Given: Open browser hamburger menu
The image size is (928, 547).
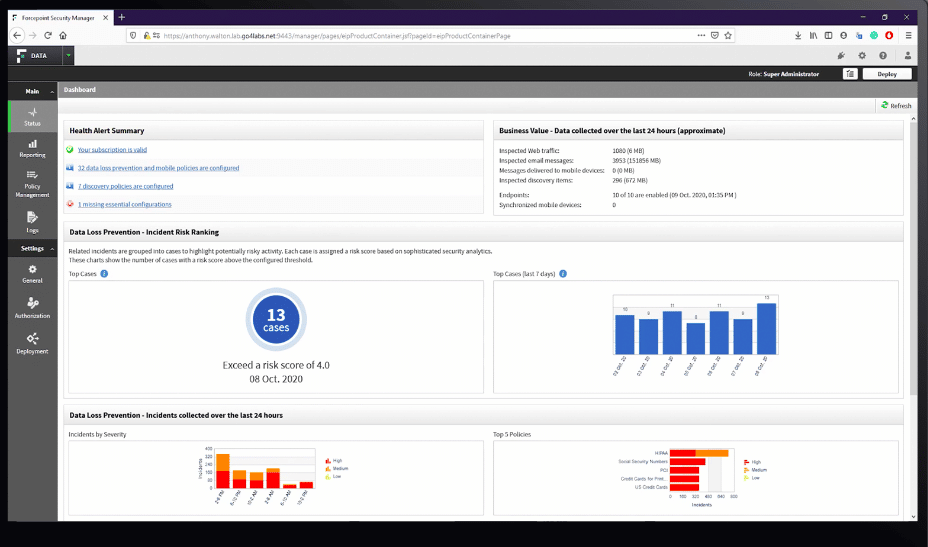Looking at the screenshot, I should pos(908,36).
